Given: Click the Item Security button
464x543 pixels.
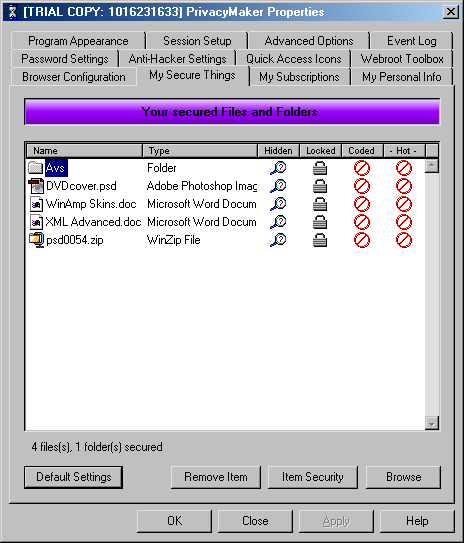Looking at the screenshot, I should click(313, 477).
